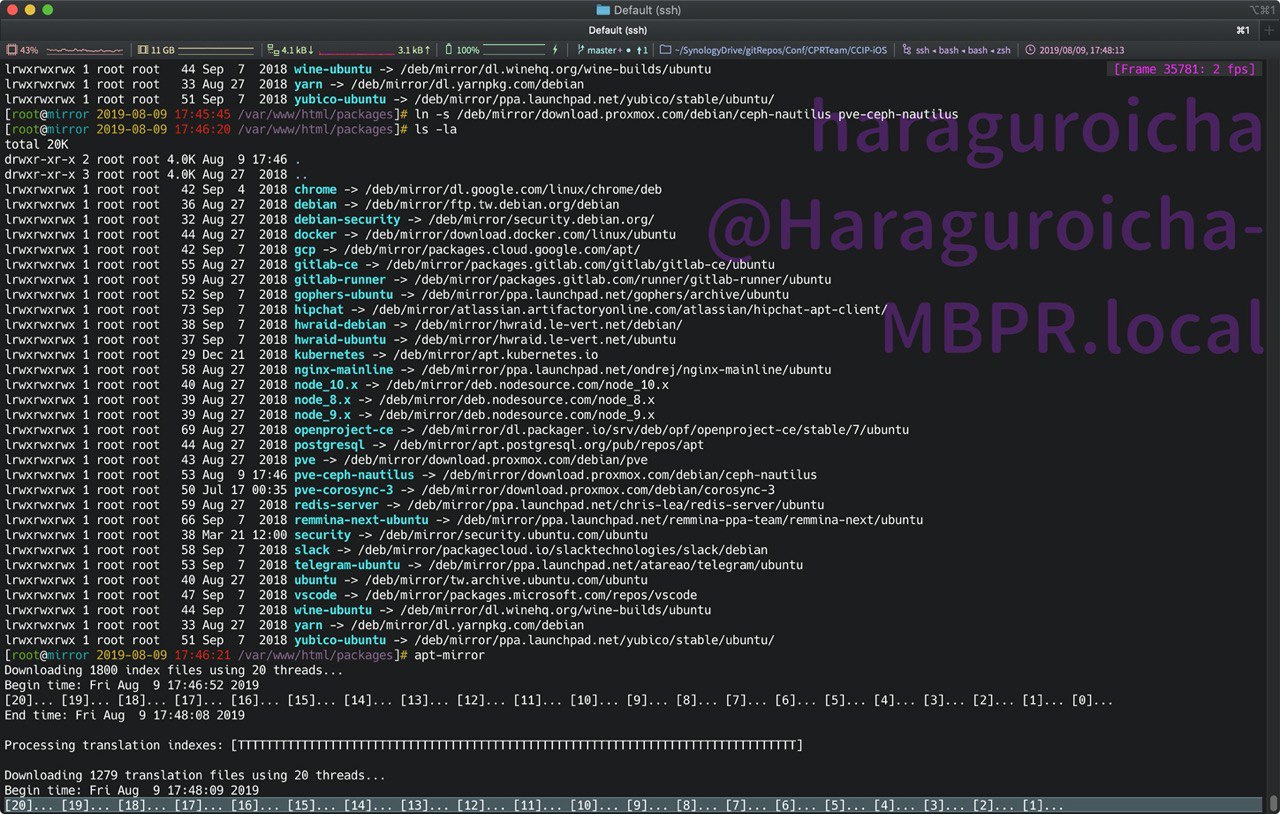Click the ssh bash bash zsh job text
This screenshot has height=814, width=1280.
click(x=963, y=49)
